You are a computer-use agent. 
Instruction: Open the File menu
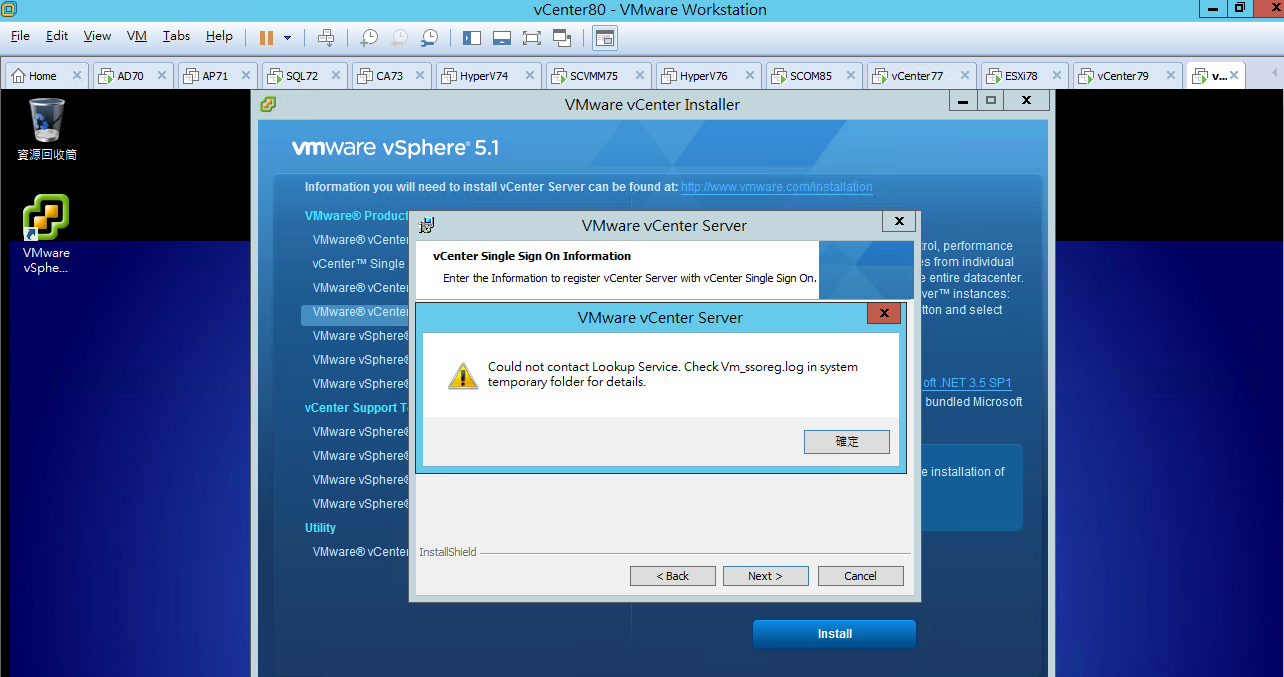[x=20, y=36]
